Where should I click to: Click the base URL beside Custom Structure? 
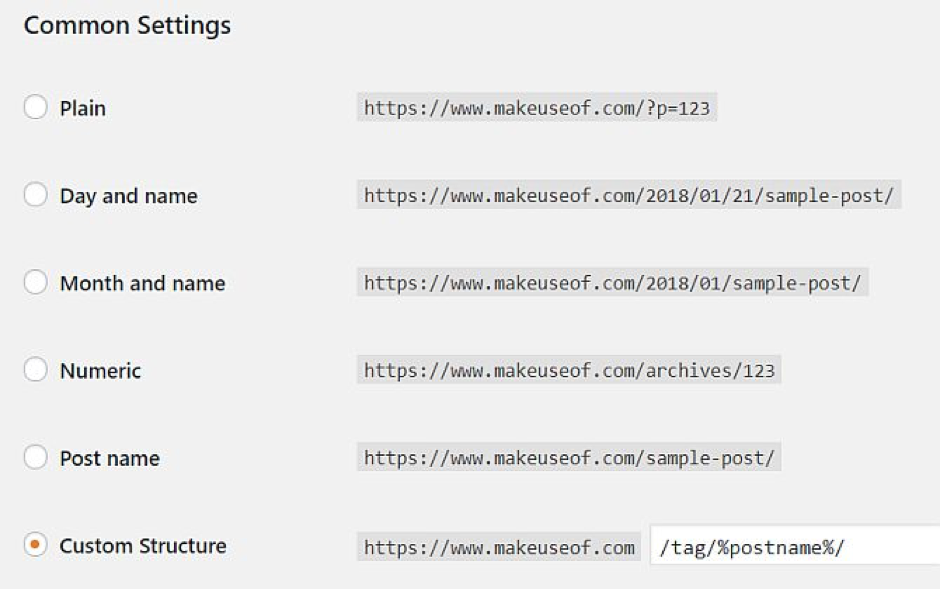499,547
